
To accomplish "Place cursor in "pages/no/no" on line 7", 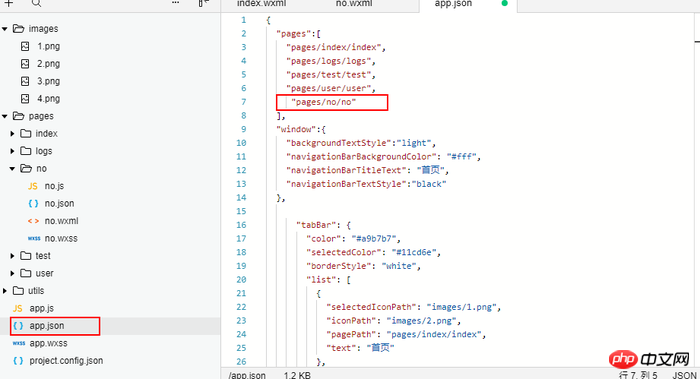I will click(324, 102).
